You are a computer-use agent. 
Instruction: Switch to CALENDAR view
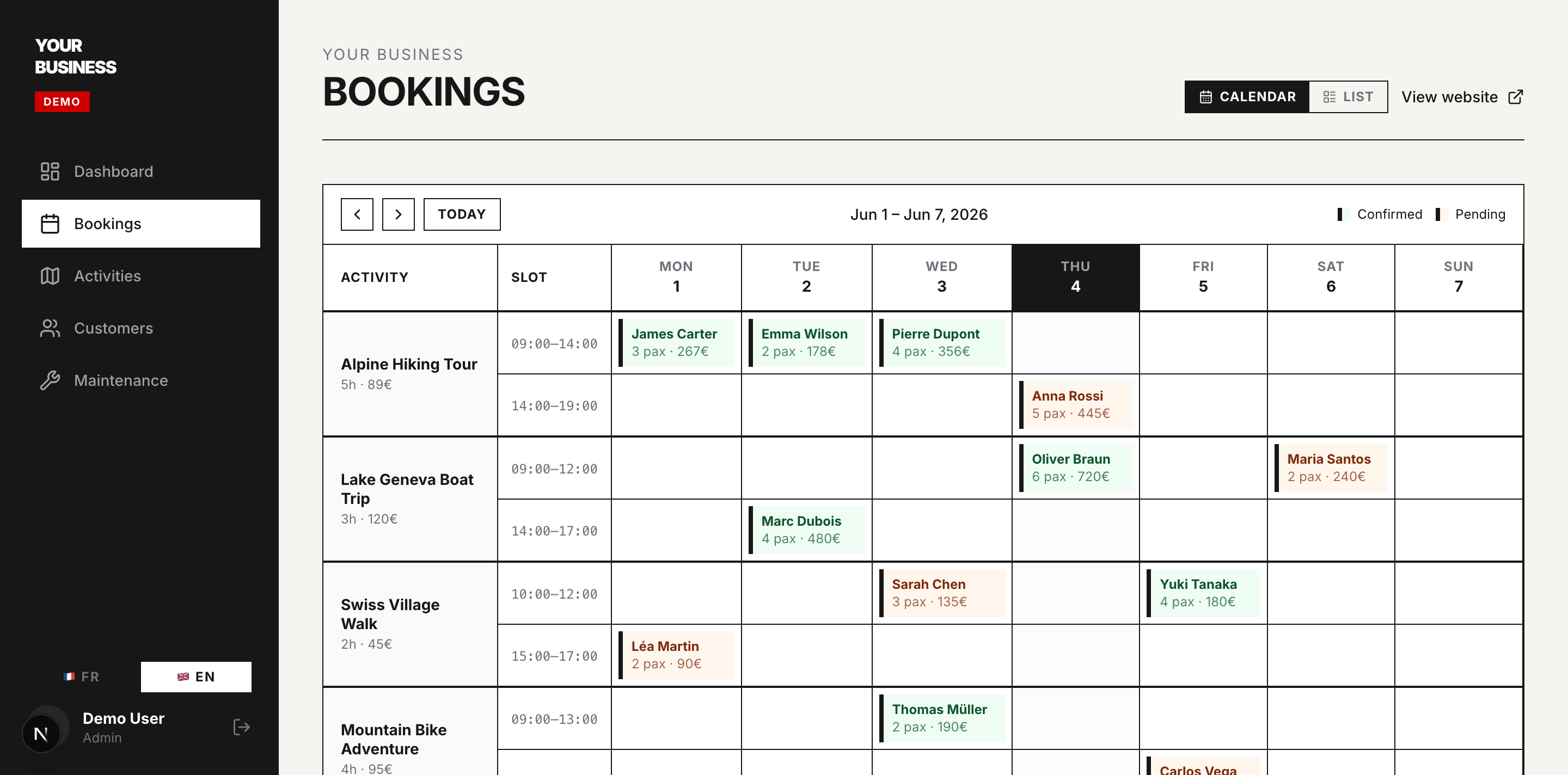[x=1247, y=97]
